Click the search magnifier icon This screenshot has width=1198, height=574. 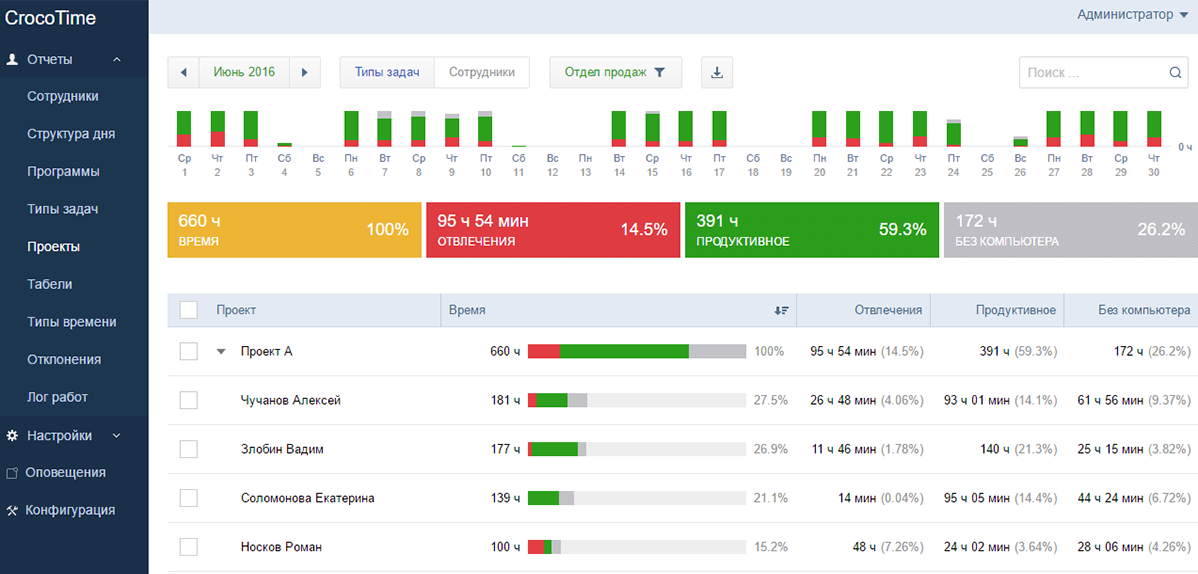click(x=1176, y=73)
